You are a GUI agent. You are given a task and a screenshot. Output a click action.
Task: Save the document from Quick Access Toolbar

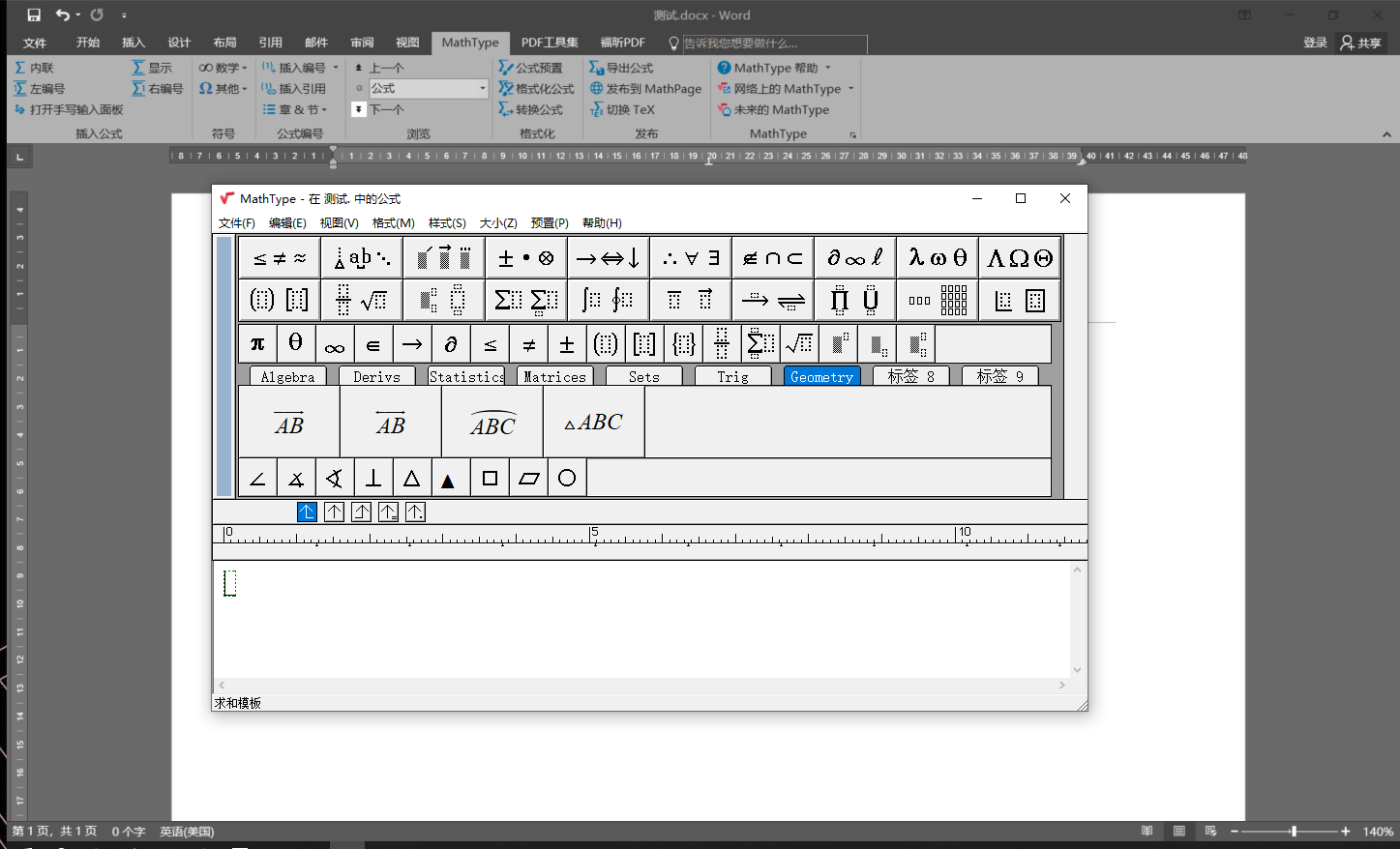(x=34, y=15)
